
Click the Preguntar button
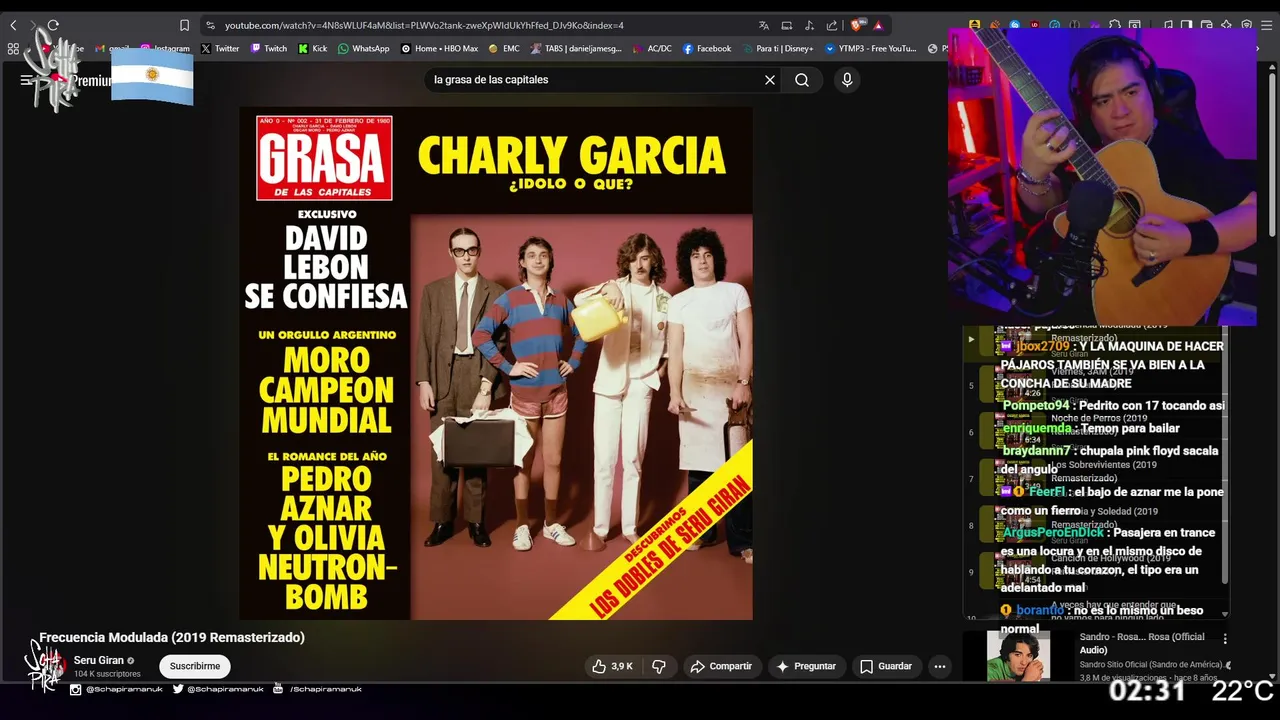806,666
